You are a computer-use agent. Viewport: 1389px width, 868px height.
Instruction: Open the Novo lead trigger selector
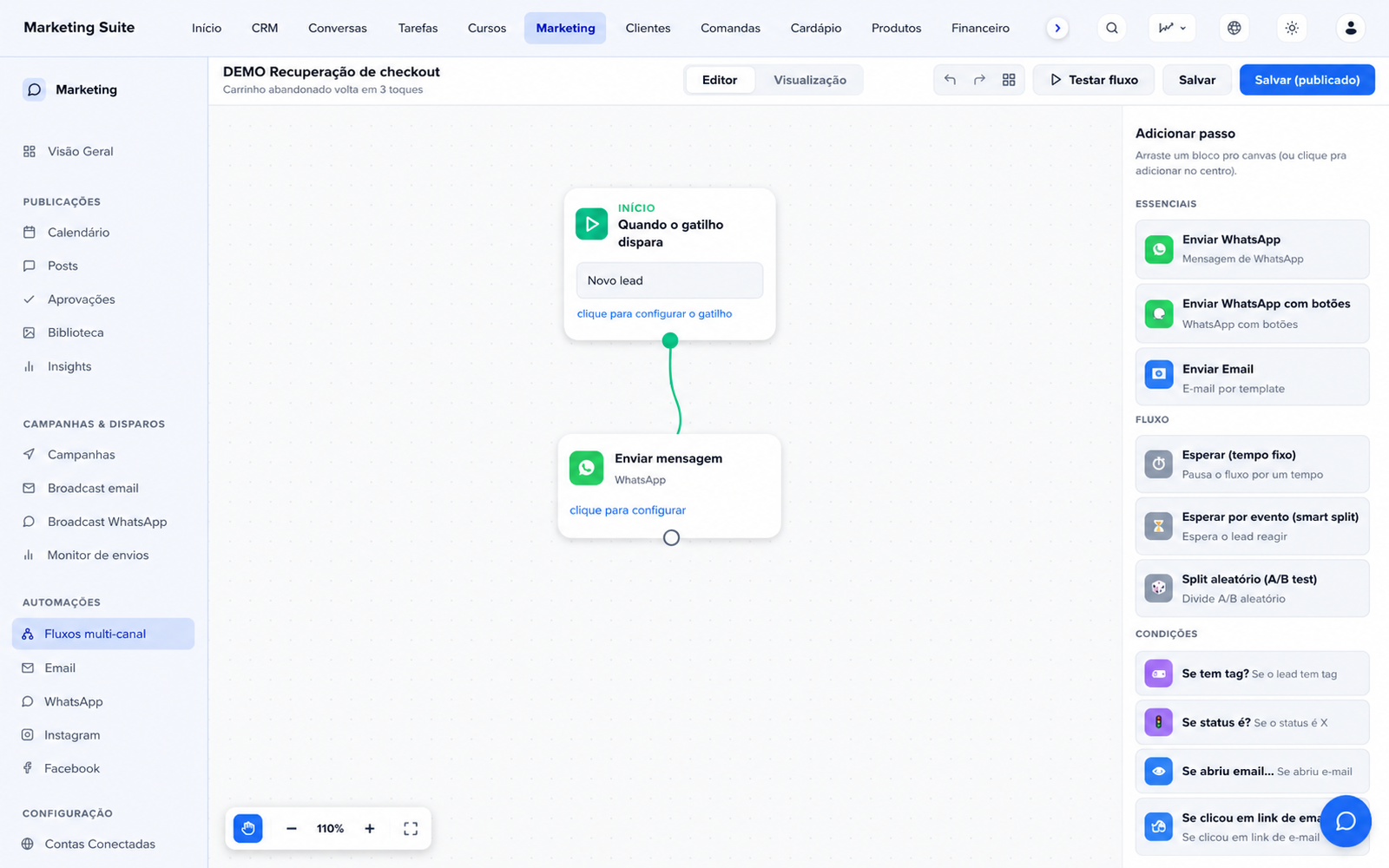[x=669, y=280]
